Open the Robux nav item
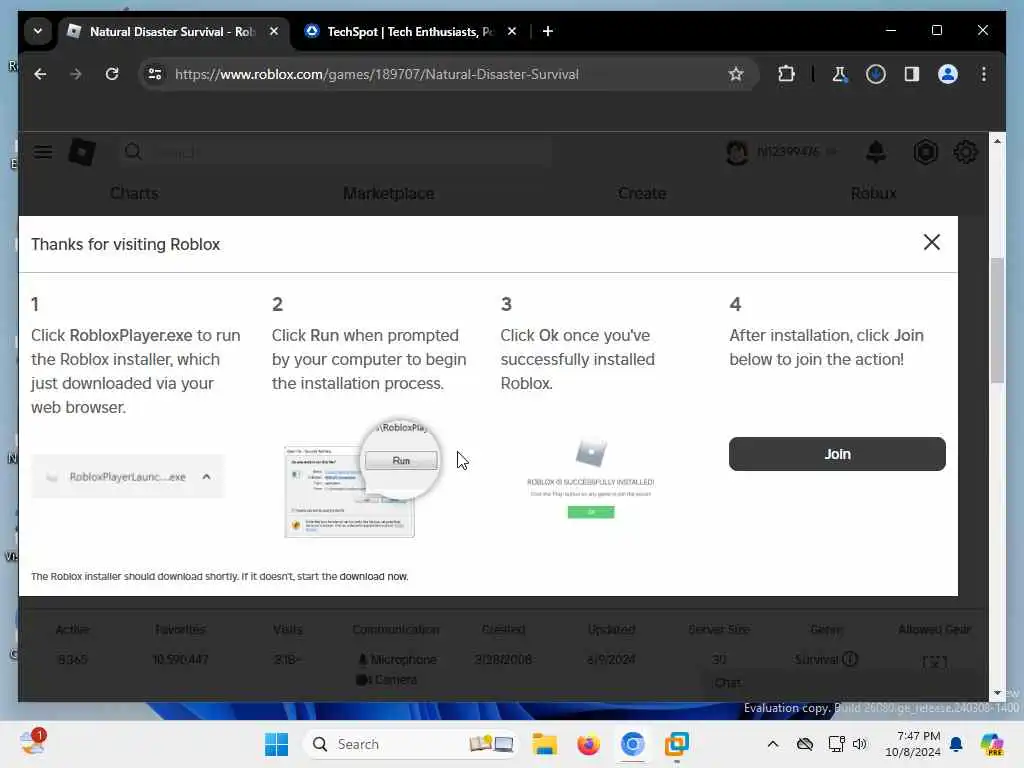 (874, 193)
